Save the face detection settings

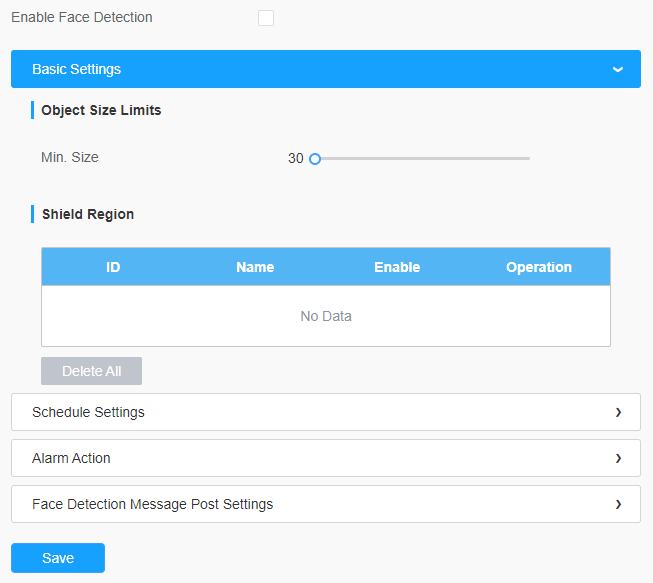tap(58, 558)
